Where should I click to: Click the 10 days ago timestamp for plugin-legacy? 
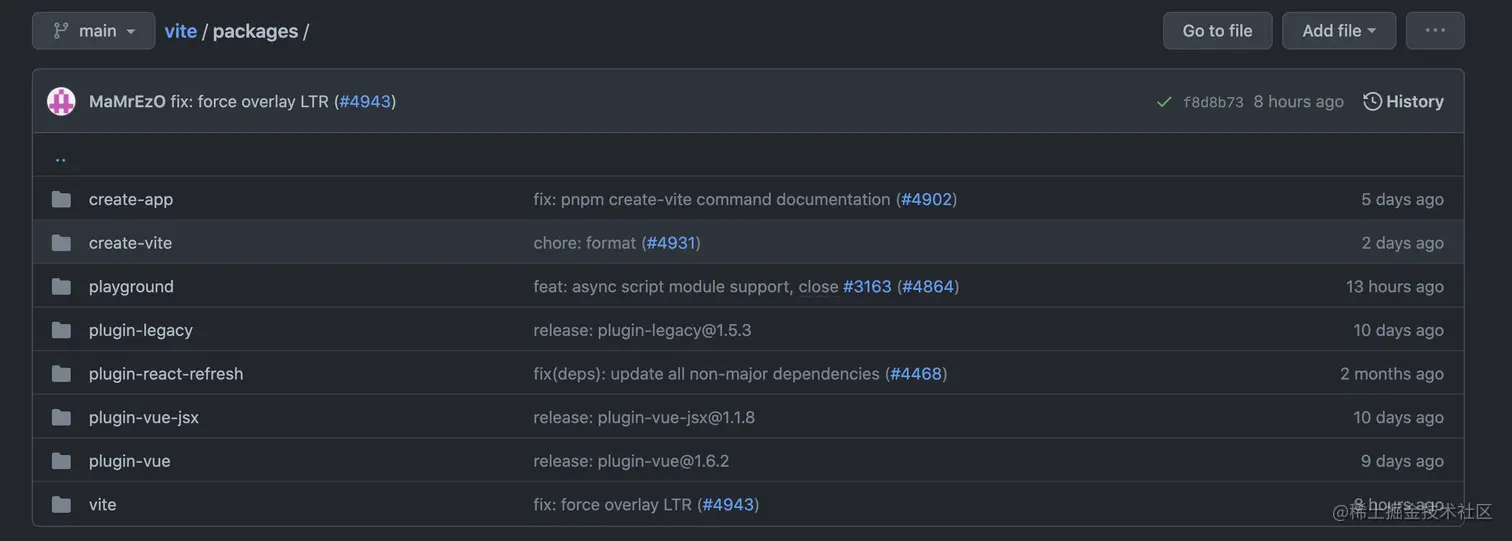(1399, 330)
